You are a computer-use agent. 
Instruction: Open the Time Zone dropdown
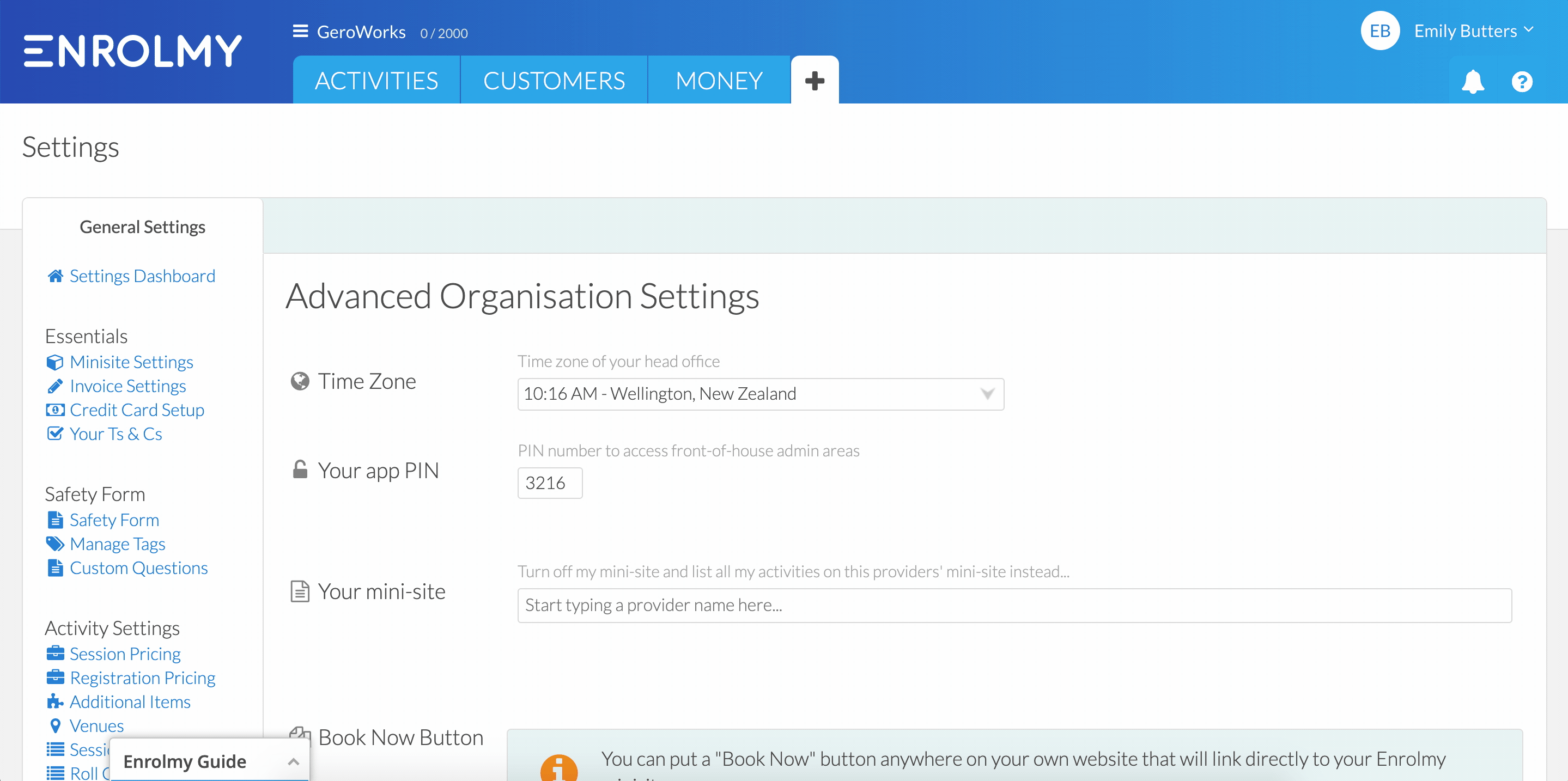coord(760,394)
